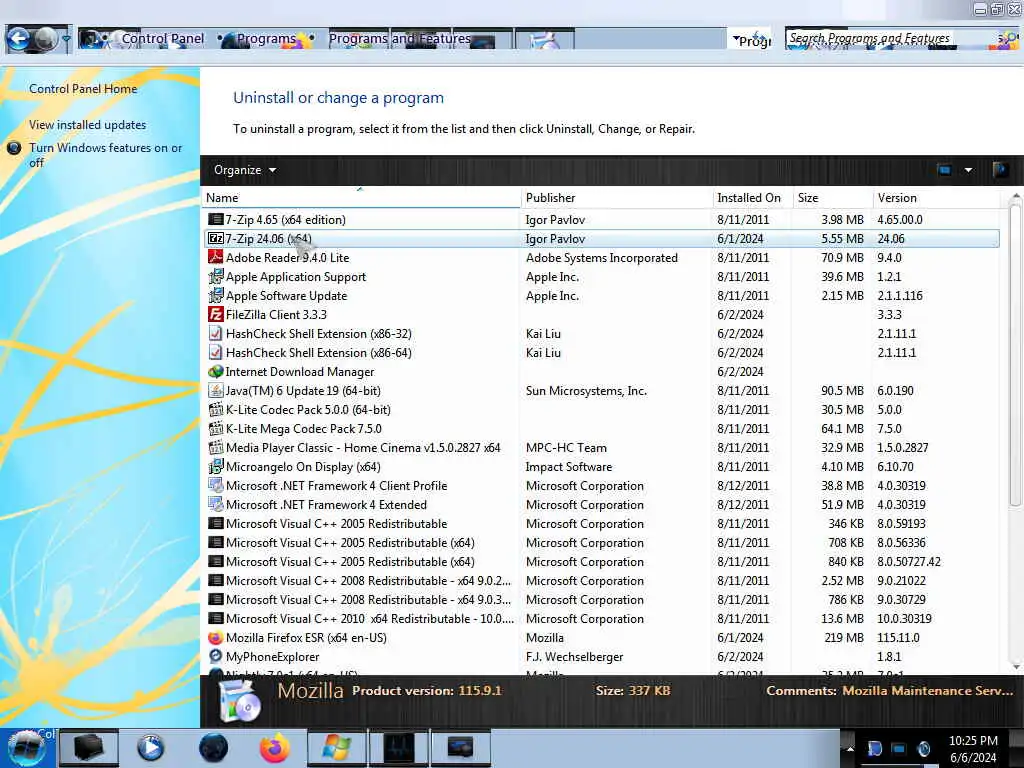Click the Visual C++ 2010 x64 Redistributable icon
The width and height of the screenshot is (1024, 768).
(x=215, y=618)
